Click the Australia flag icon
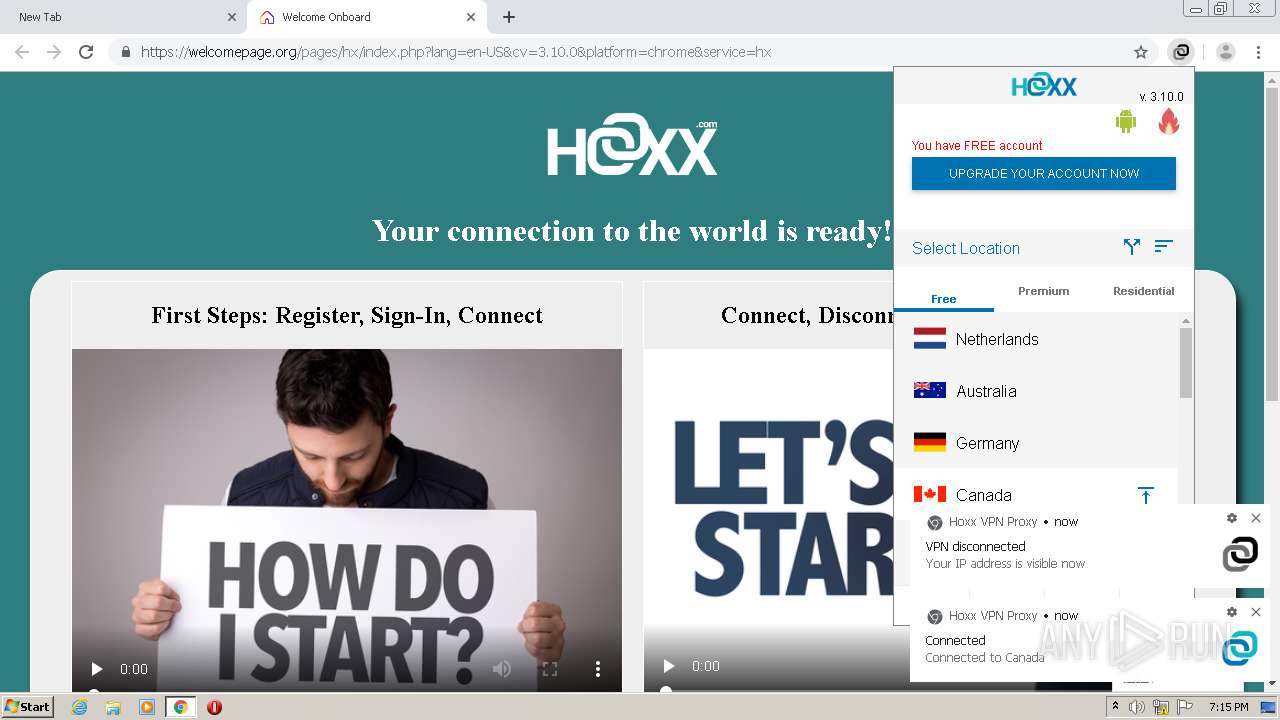 point(930,391)
